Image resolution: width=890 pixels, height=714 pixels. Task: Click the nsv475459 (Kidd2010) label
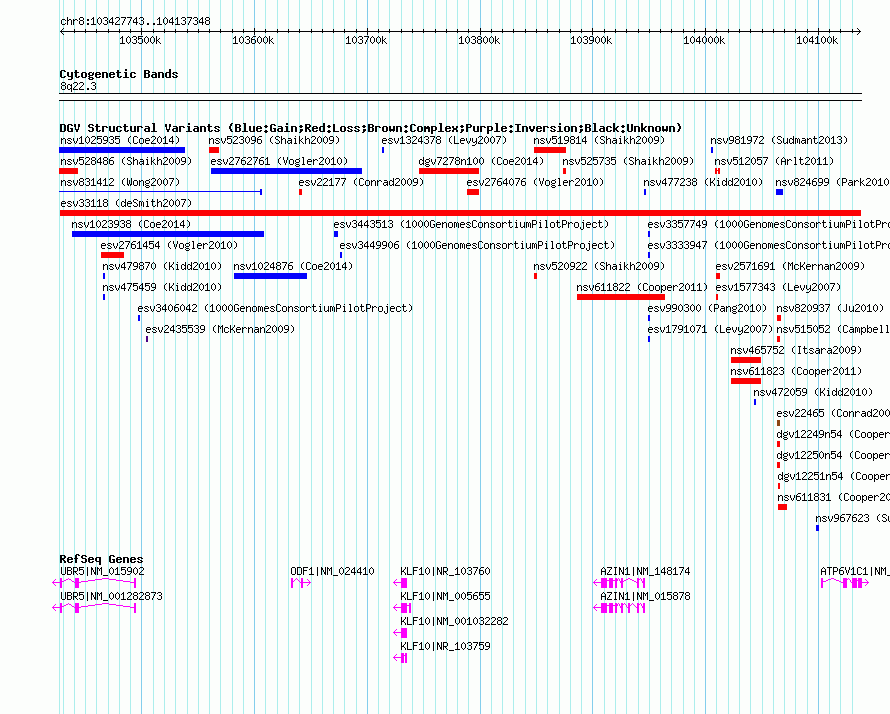point(162,287)
